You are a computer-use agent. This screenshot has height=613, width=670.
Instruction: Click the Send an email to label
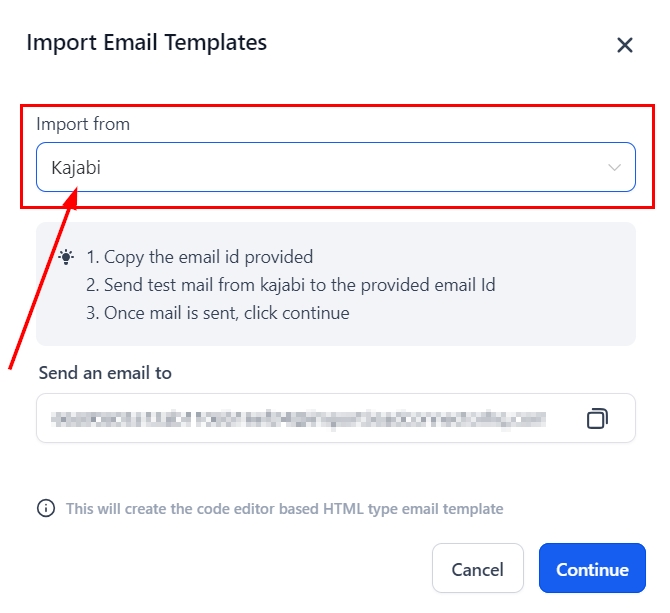click(105, 373)
